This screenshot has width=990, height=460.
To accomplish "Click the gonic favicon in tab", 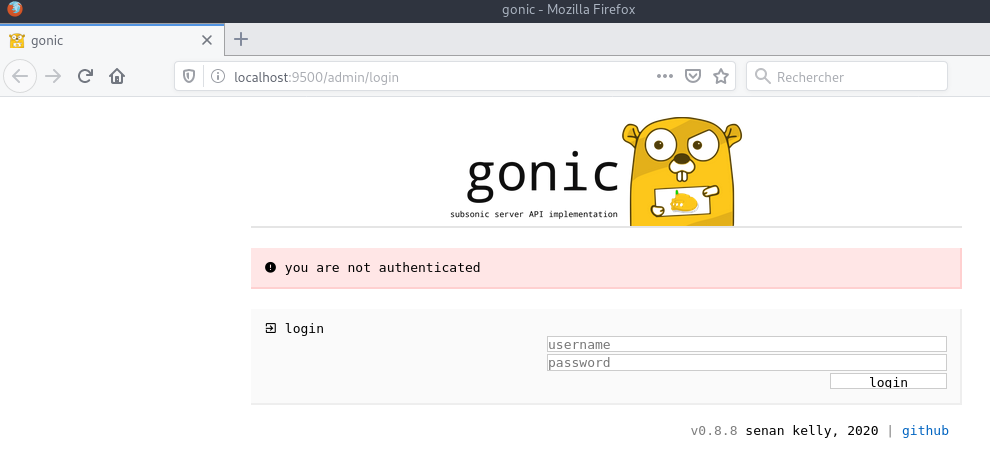I will [x=17, y=40].
